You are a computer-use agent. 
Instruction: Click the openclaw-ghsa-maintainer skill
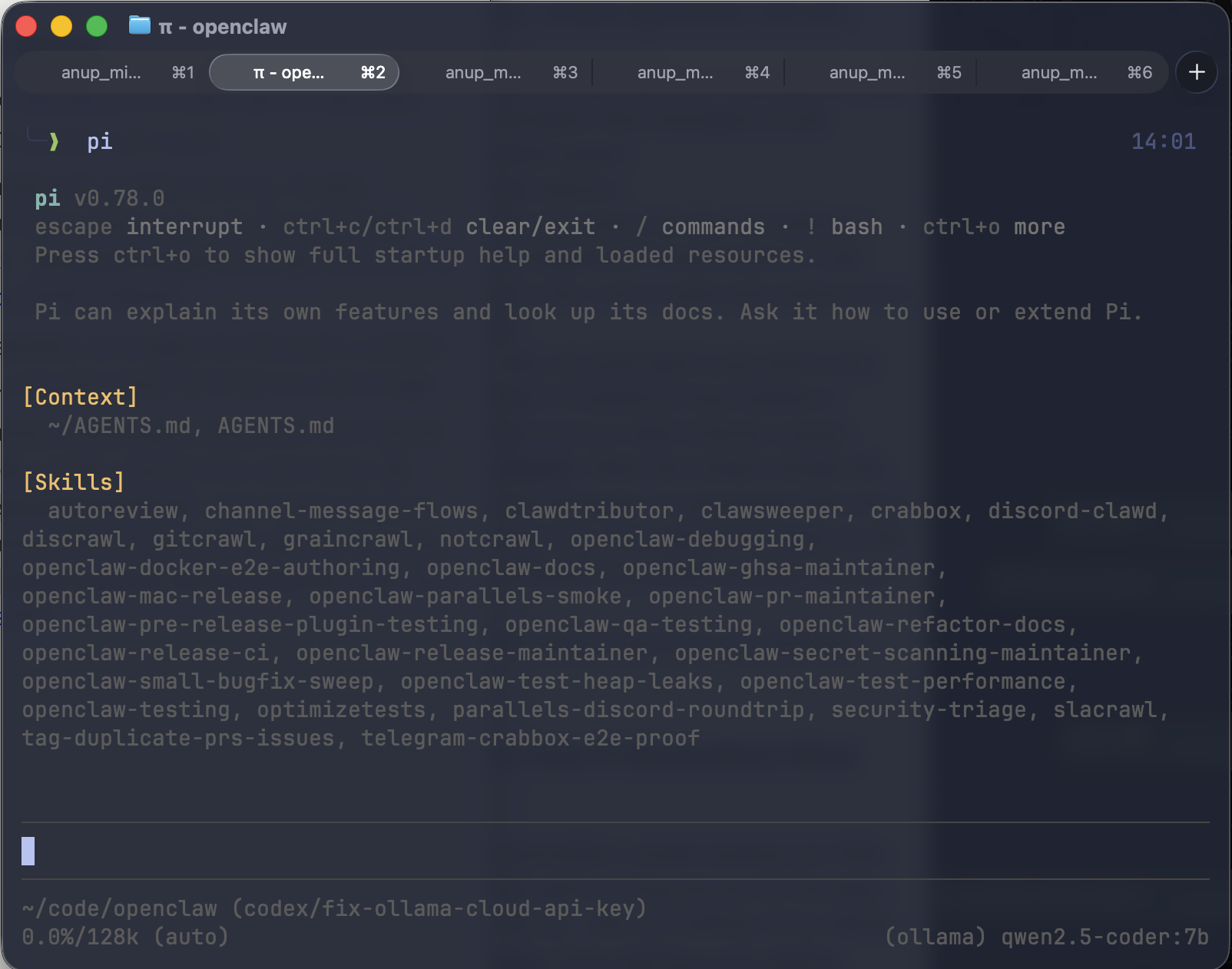tap(779, 567)
